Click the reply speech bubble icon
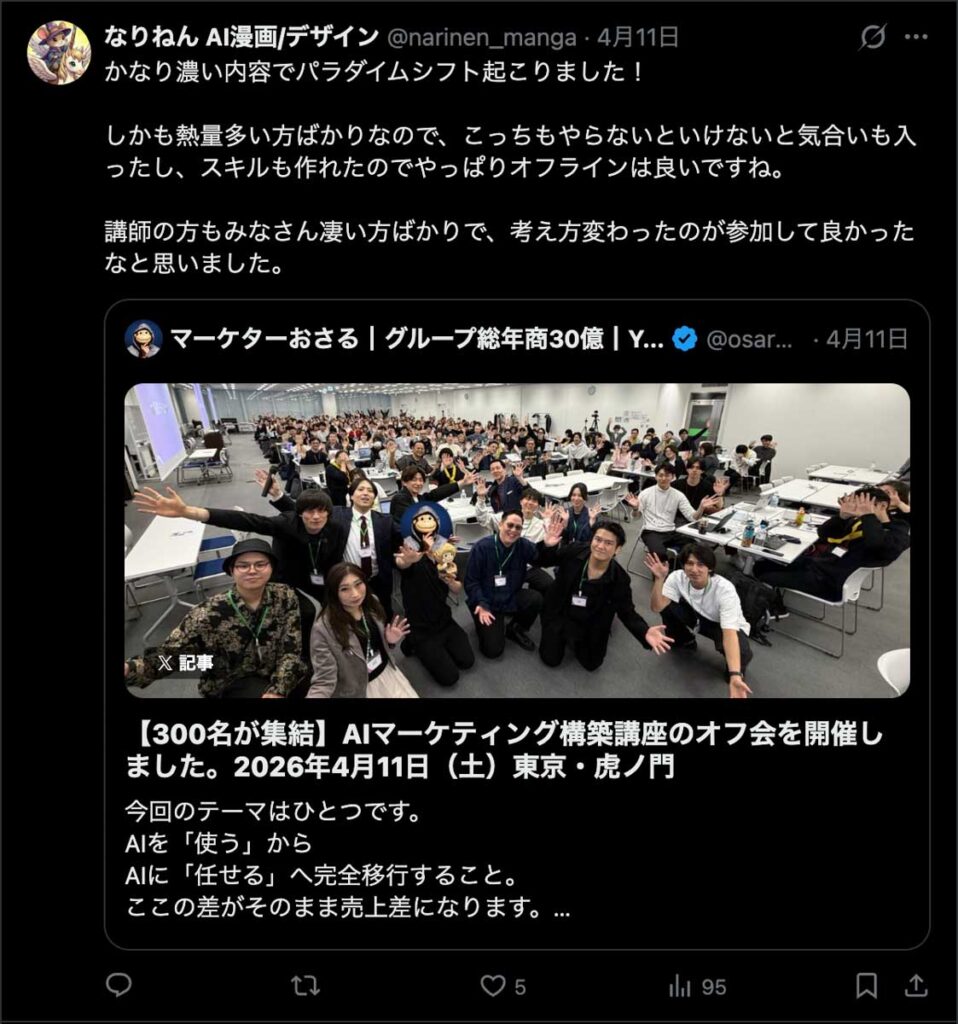Image resolution: width=958 pixels, height=1024 pixels. click(x=119, y=985)
